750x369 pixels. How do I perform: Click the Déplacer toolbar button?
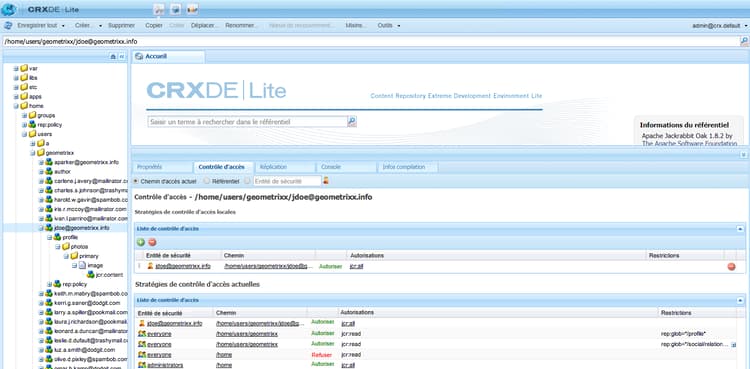pos(205,25)
